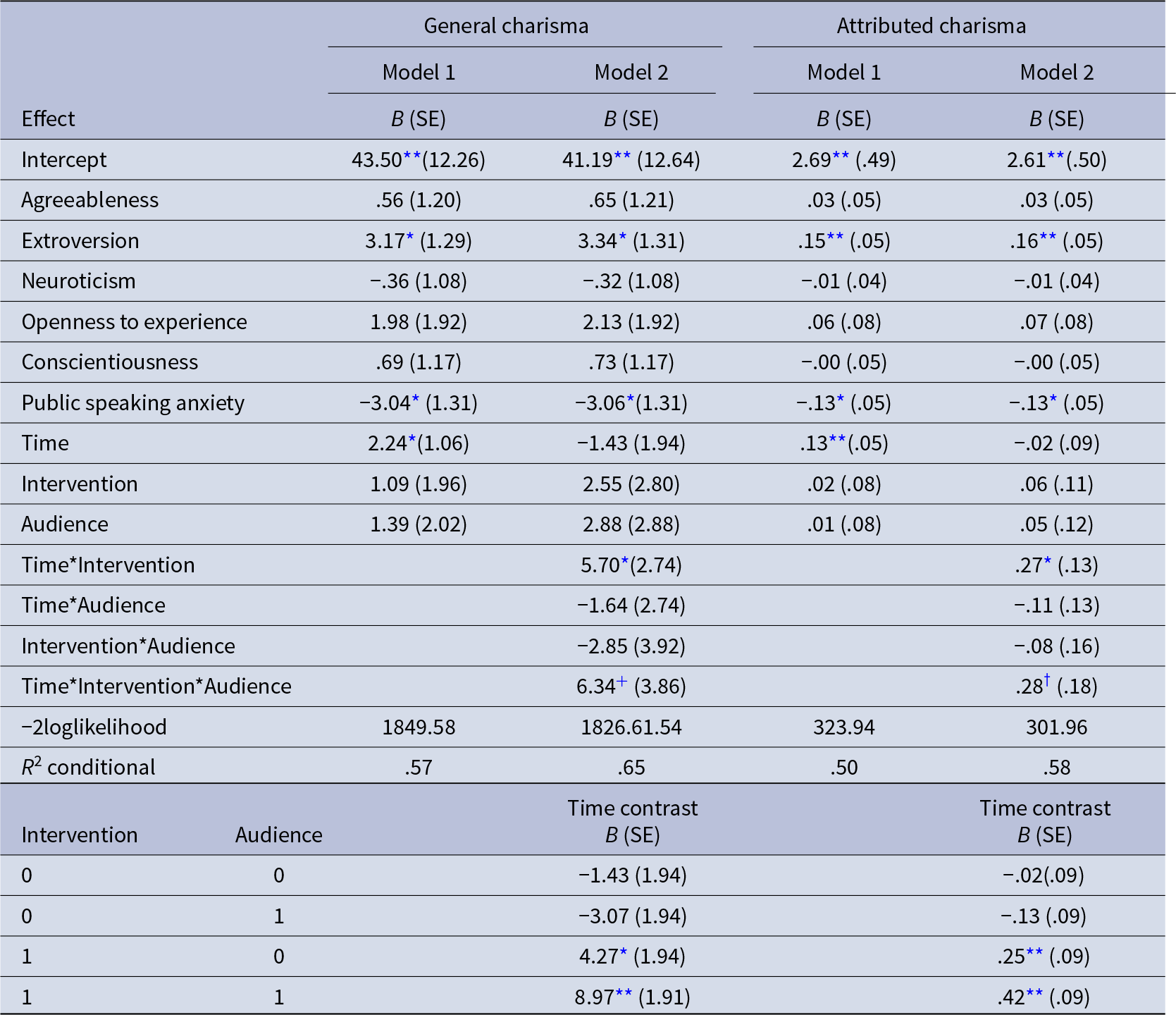Click the 'Time*Intervention' row label
The height and width of the screenshot is (1015, 1176).
tap(108, 565)
